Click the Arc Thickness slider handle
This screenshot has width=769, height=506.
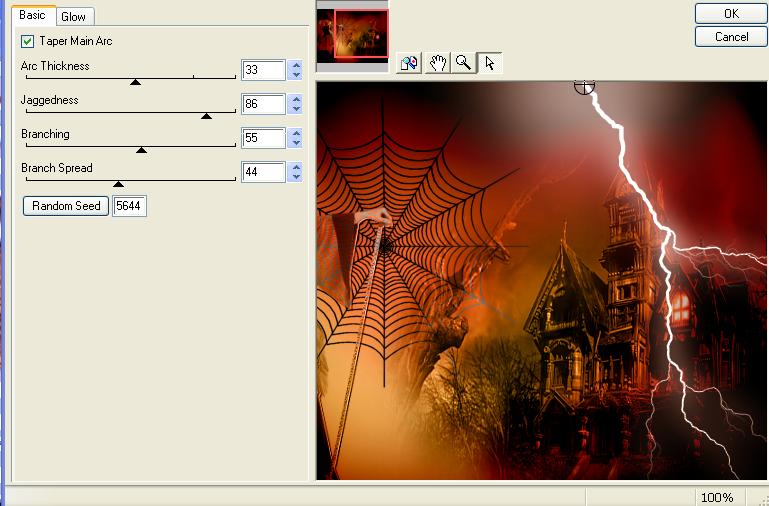click(x=135, y=82)
